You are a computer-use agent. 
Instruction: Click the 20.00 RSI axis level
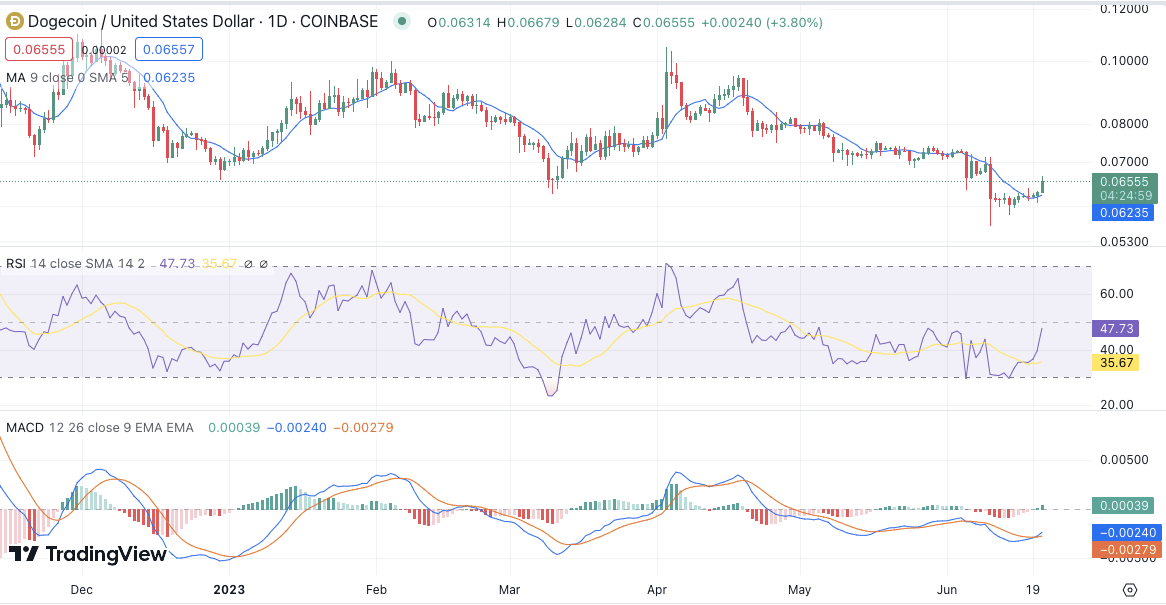point(1116,405)
